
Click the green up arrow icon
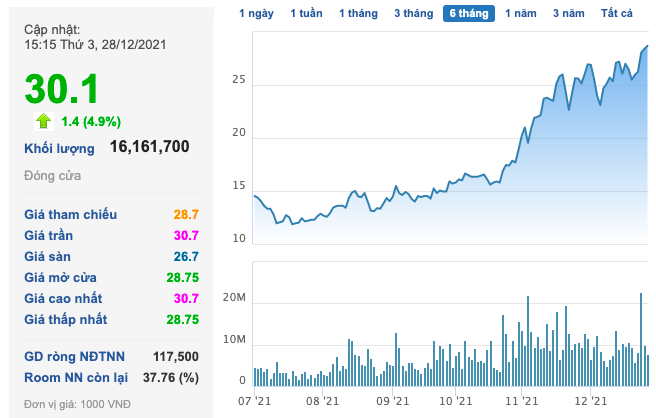[43, 121]
